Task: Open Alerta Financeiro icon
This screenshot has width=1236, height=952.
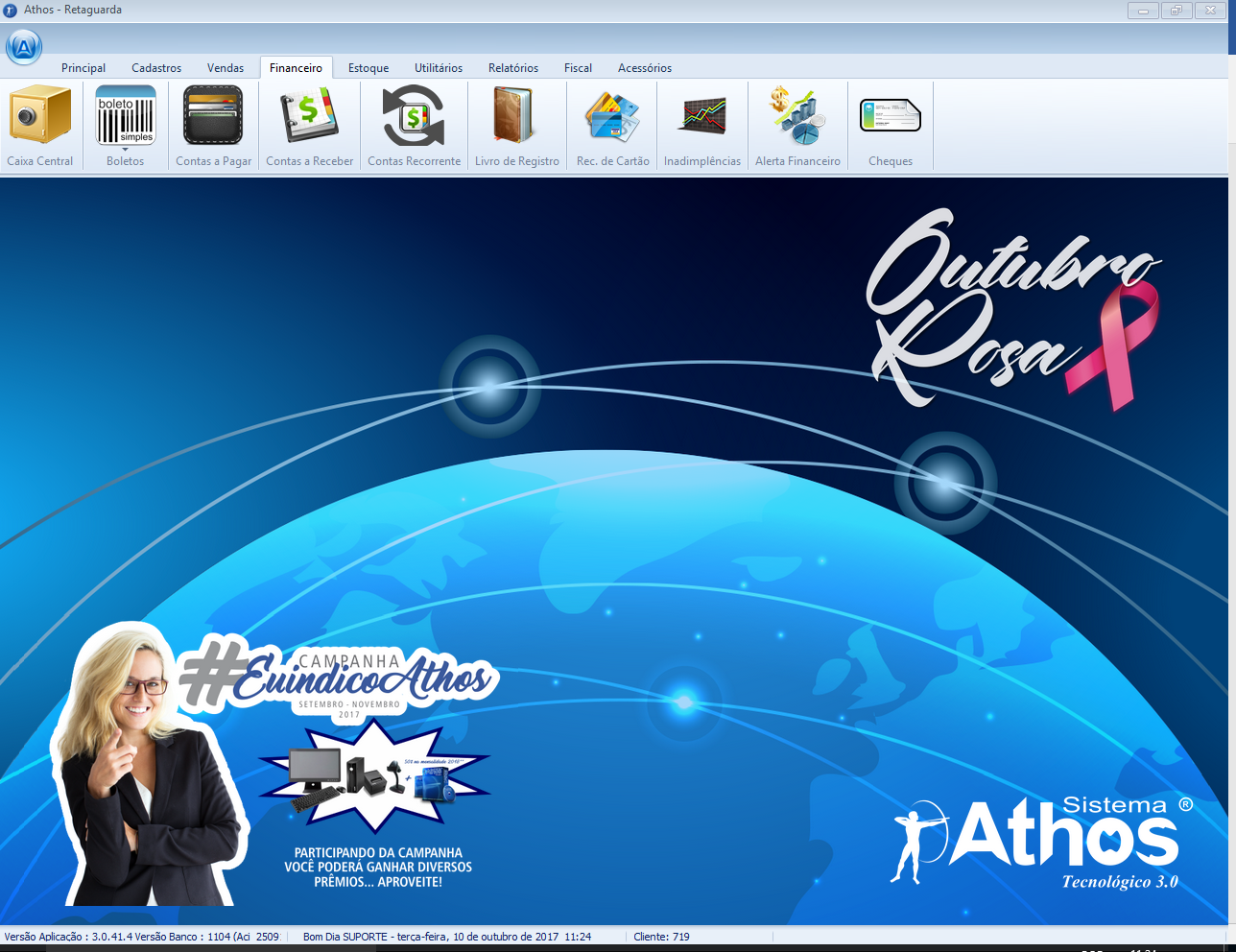Action: (797, 114)
